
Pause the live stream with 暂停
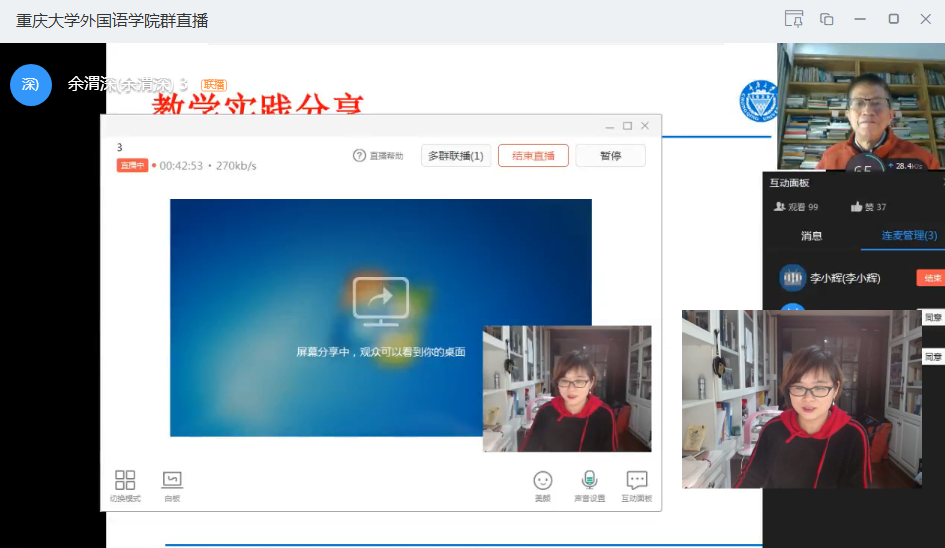(x=610, y=156)
